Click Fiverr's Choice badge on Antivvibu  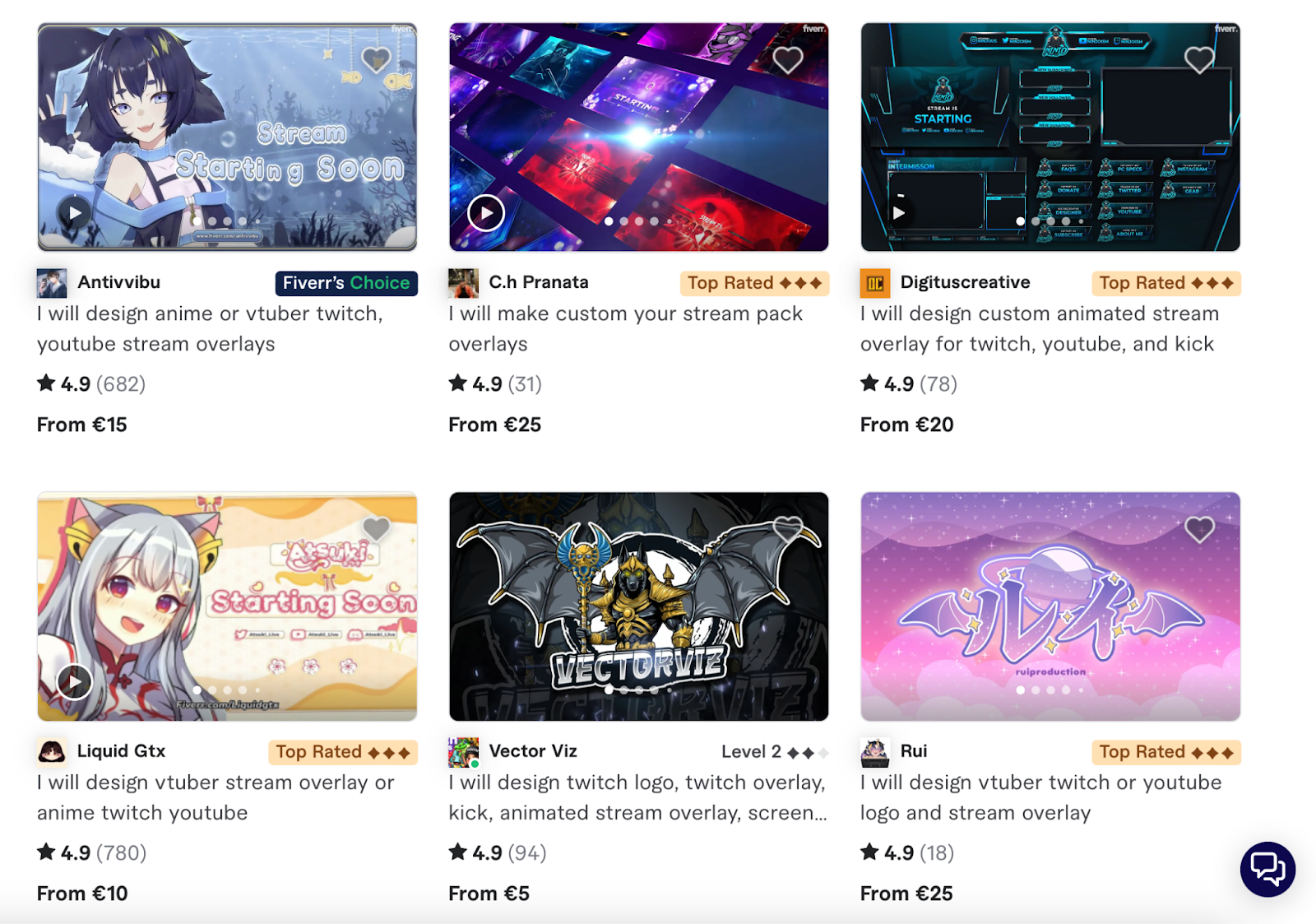(x=346, y=283)
